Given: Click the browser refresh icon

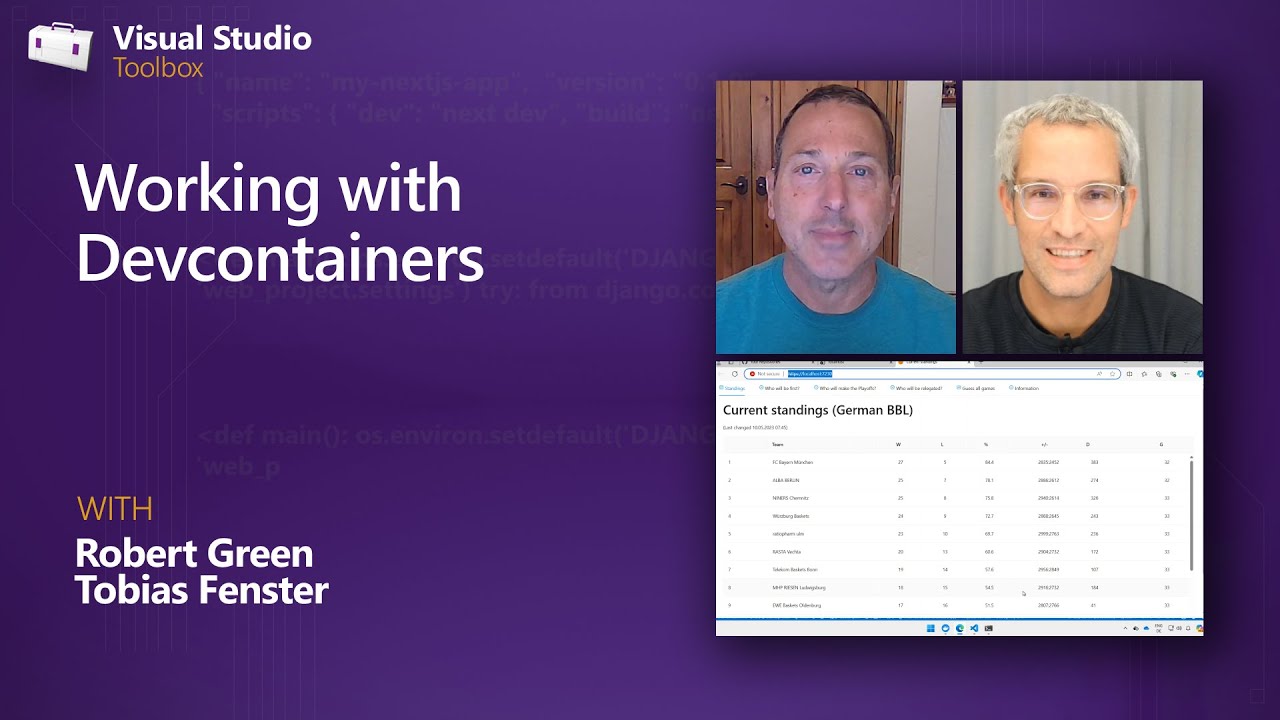Looking at the screenshot, I should [x=735, y=374].
